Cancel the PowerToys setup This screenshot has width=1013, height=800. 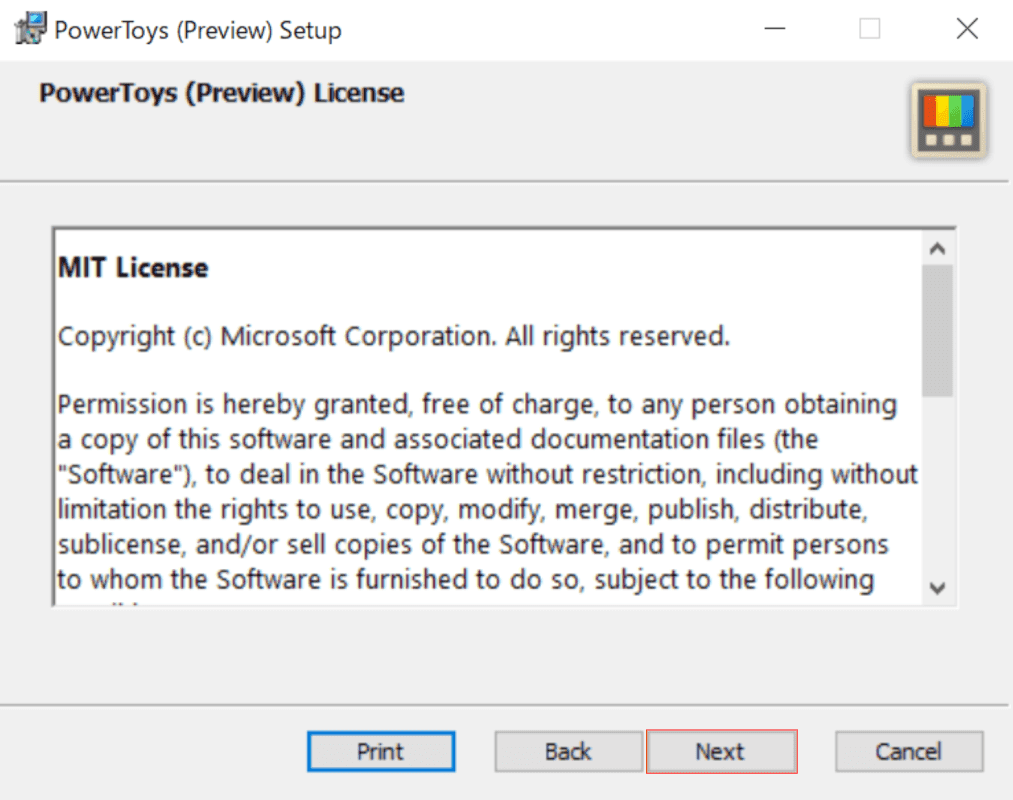coord(909,752)
